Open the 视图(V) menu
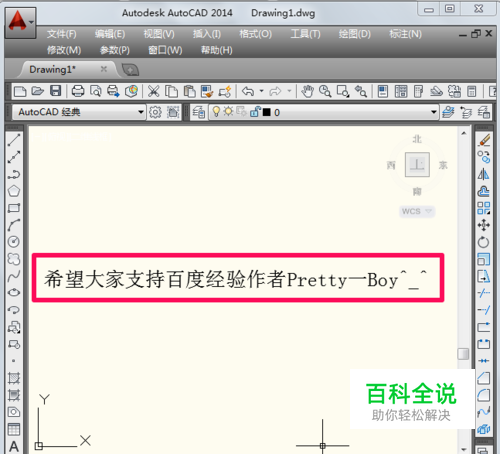This screenshot has width=500, height=454. [159, 34]
